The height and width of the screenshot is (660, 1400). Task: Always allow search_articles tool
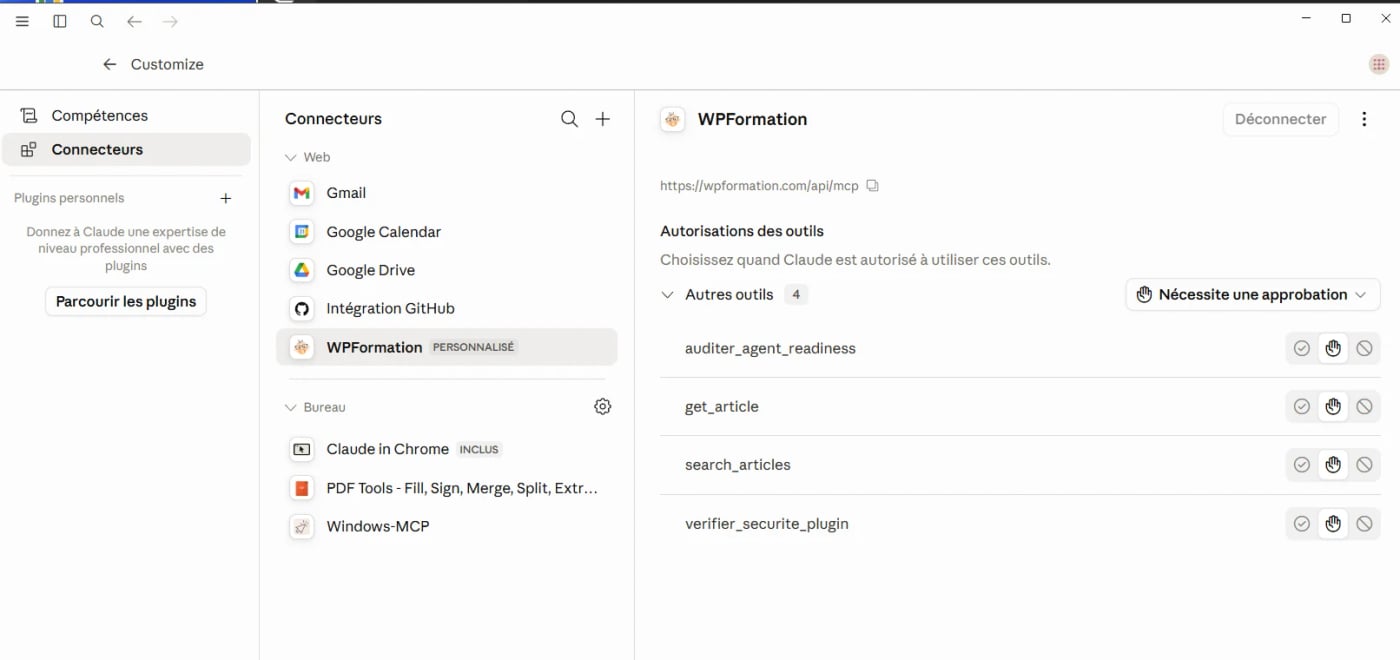(1301, 465)
